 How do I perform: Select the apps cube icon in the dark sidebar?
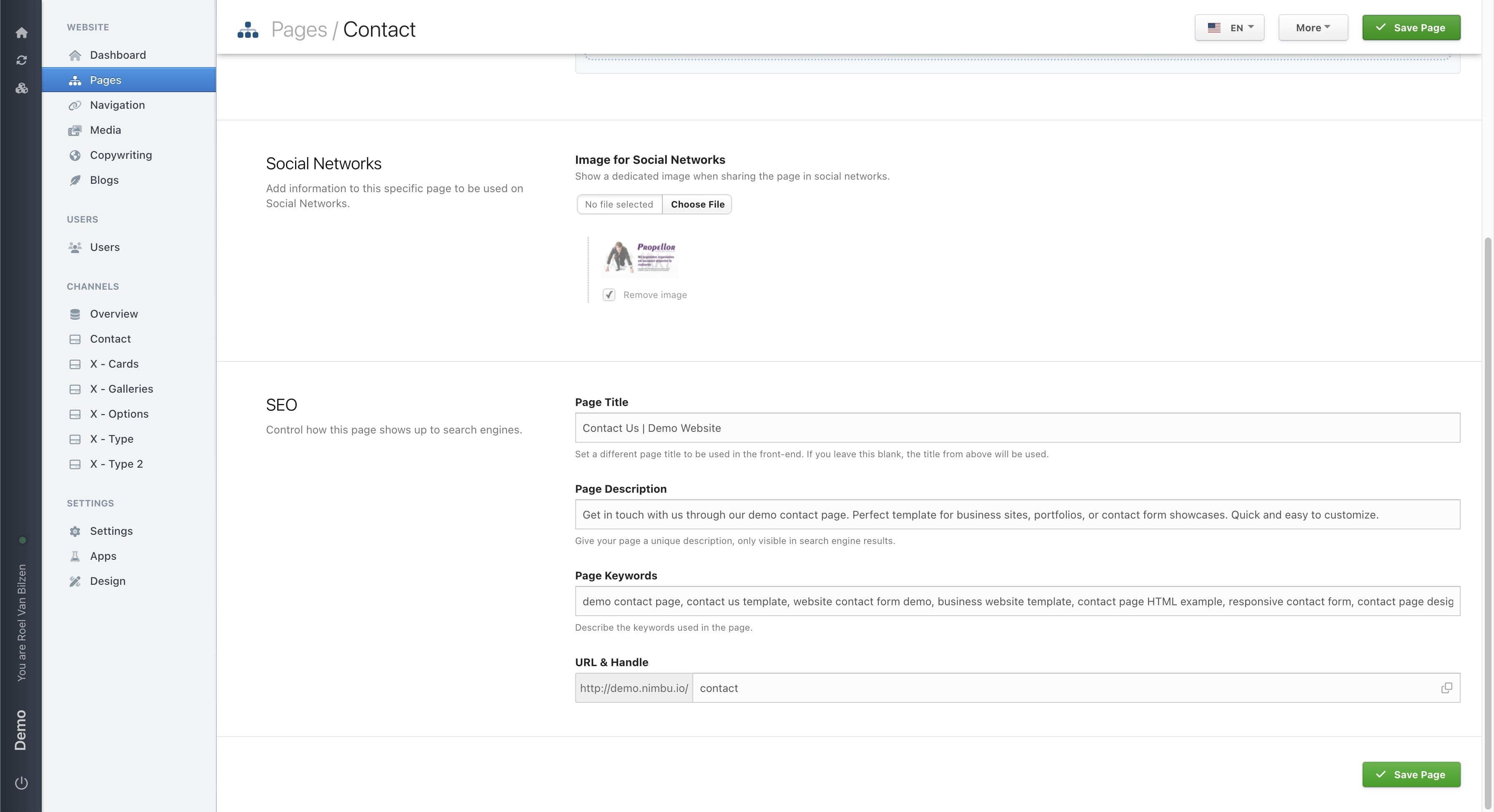[x=21, y=88]
